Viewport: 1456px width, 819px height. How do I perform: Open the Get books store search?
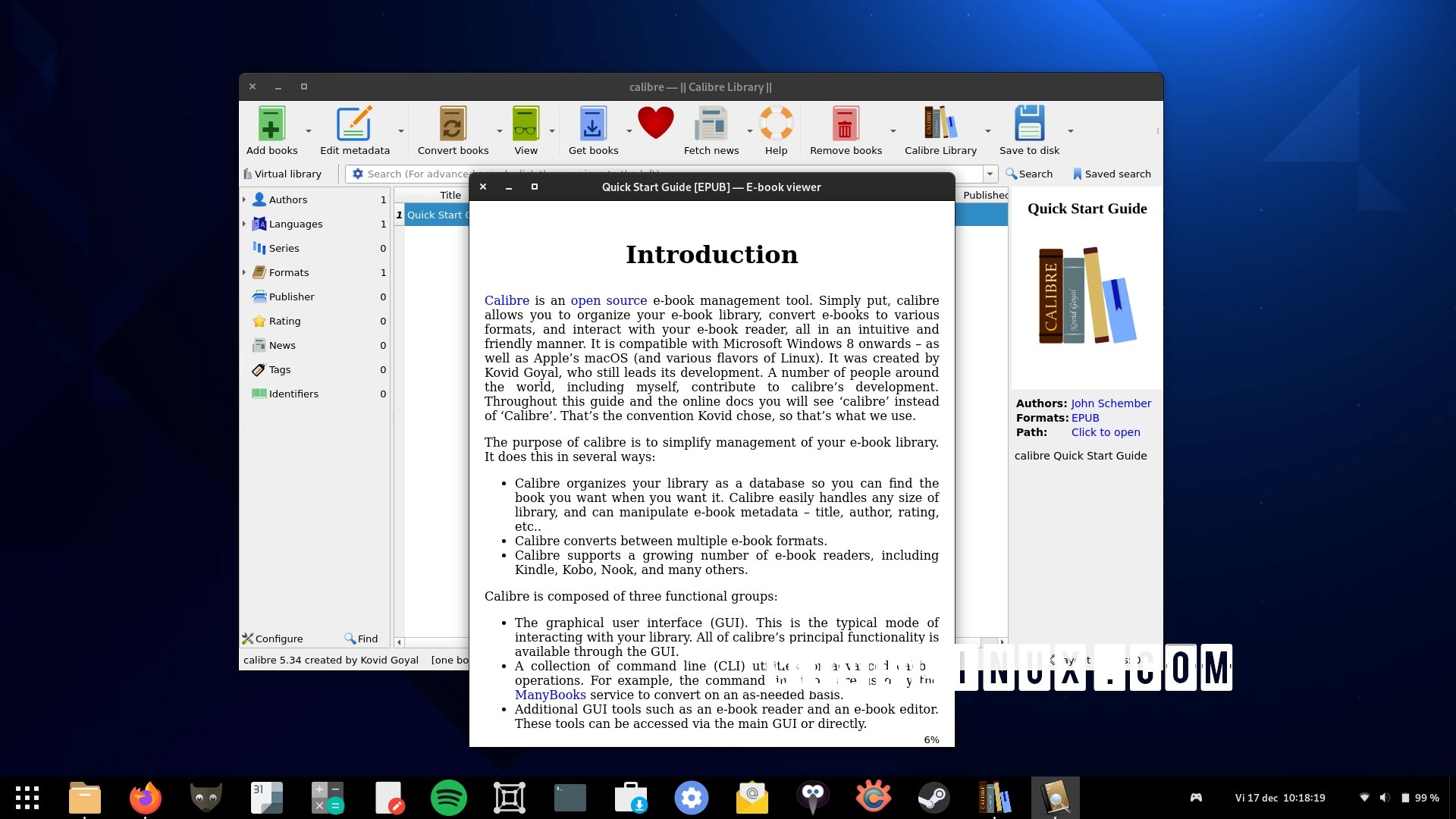[x=593, y=129]
